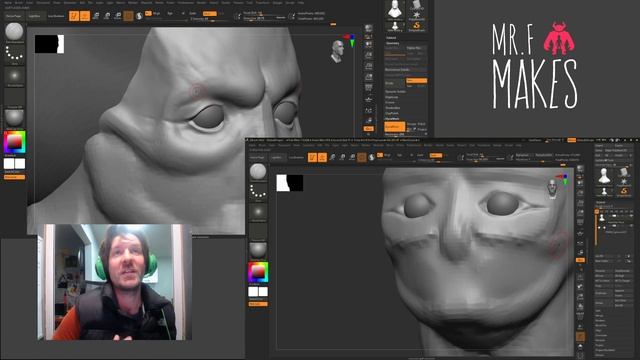This screenshot has width=640, height=360.
Task: Select the Move tool in back window toolbar
Action: coord(96,16)
